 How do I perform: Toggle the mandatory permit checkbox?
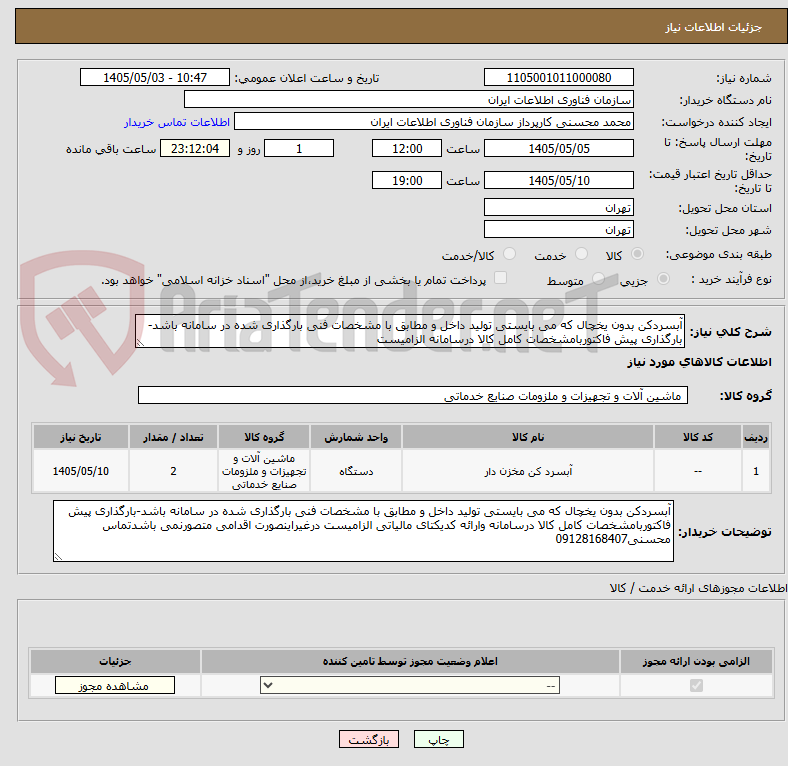pos(696,685)
